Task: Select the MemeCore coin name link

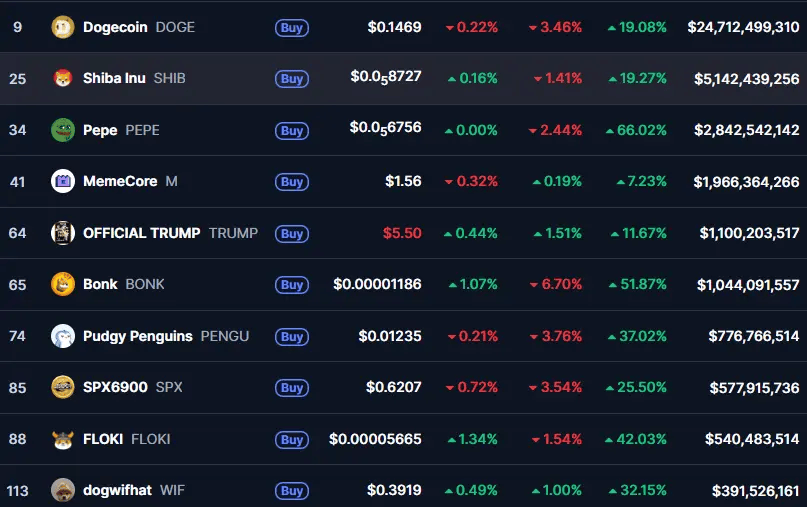Action: 120,181
